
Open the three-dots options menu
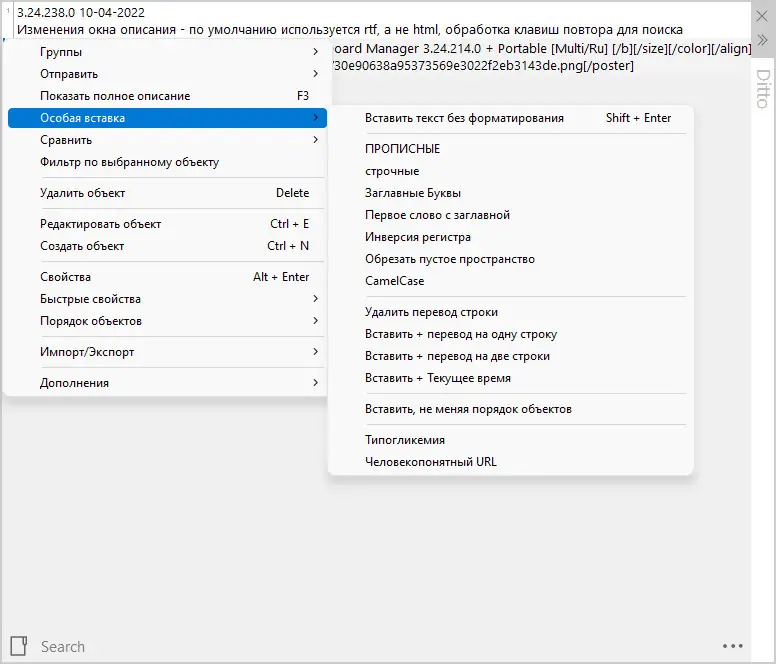(732, 646)
